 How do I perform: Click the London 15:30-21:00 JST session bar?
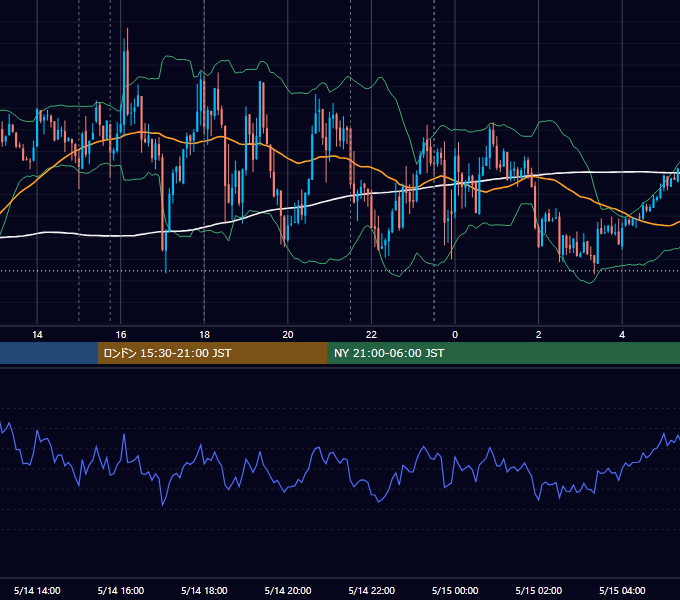212,353
